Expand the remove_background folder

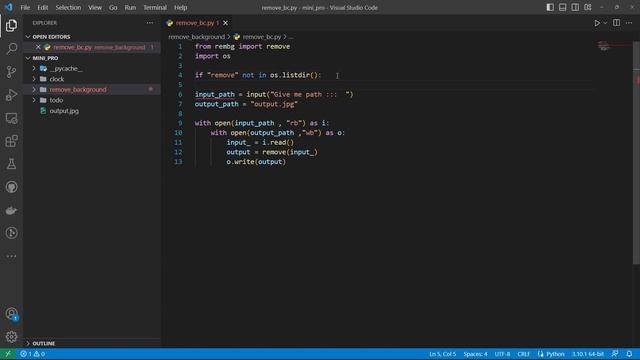pos(34,89)
